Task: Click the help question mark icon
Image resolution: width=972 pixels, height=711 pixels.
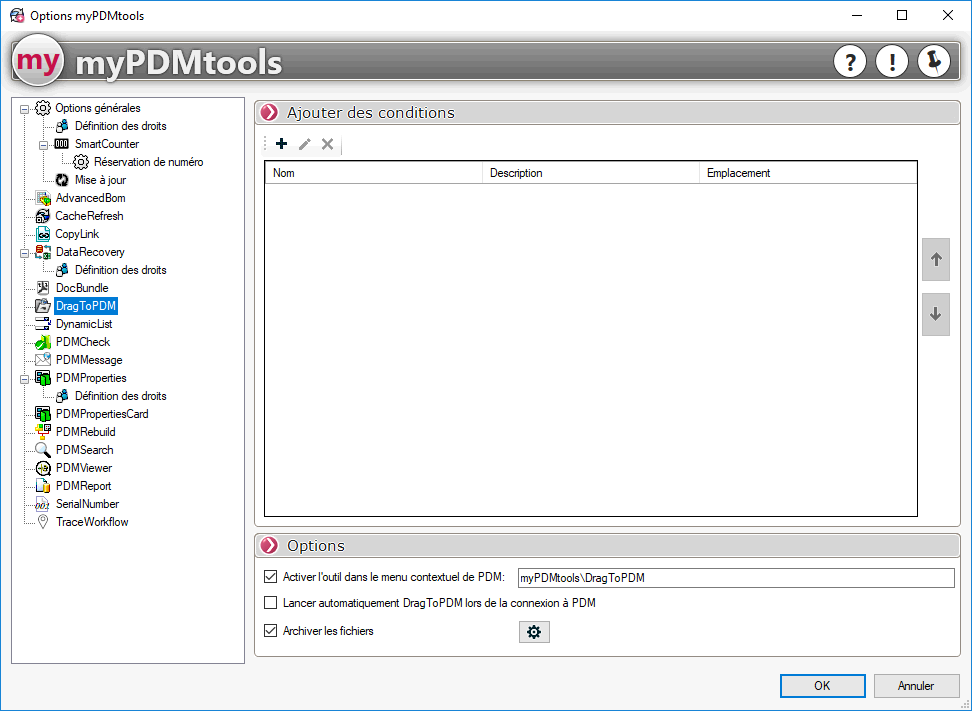Action: tap(850, 62)
